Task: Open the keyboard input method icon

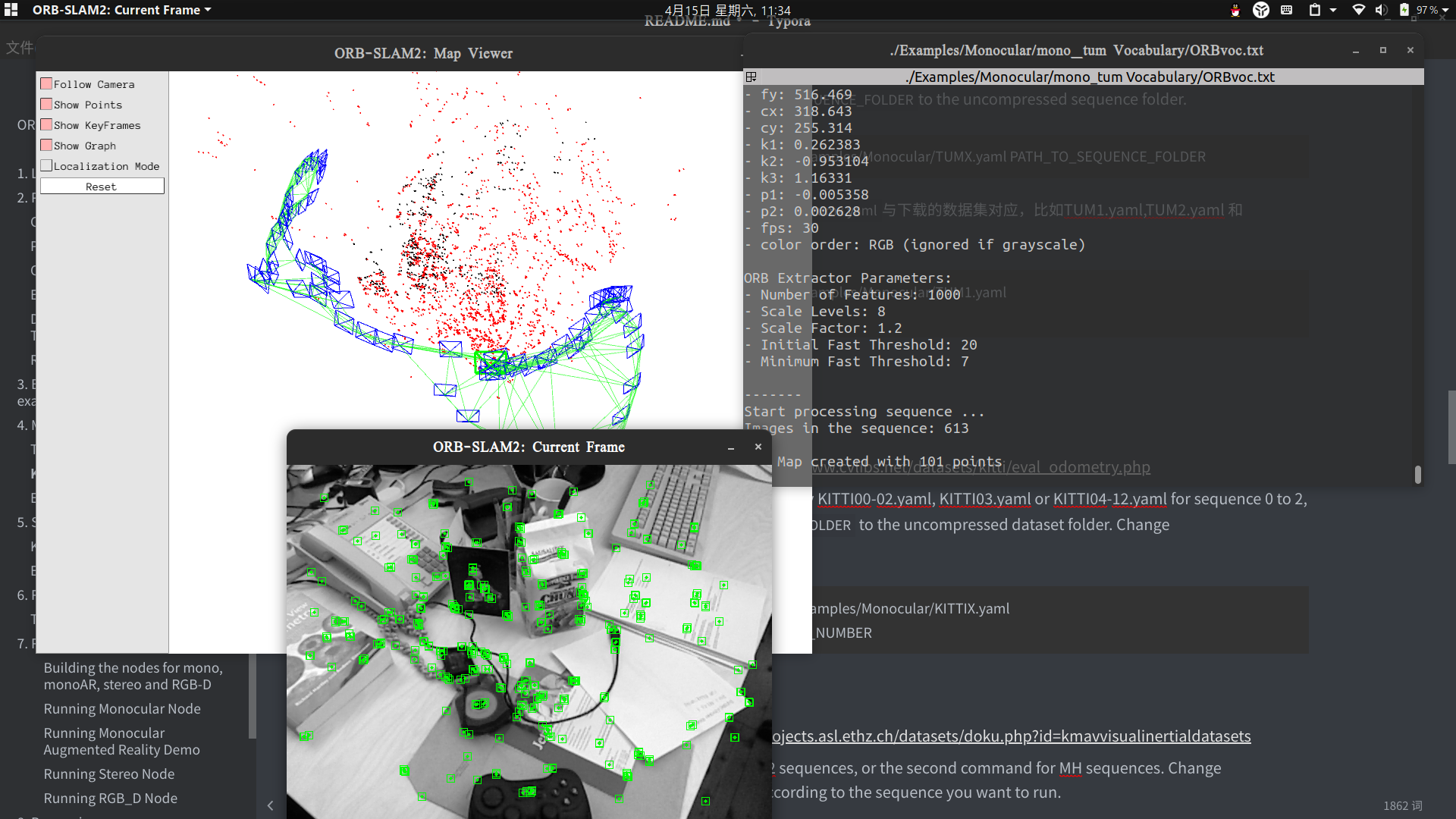Action: 1287,10
